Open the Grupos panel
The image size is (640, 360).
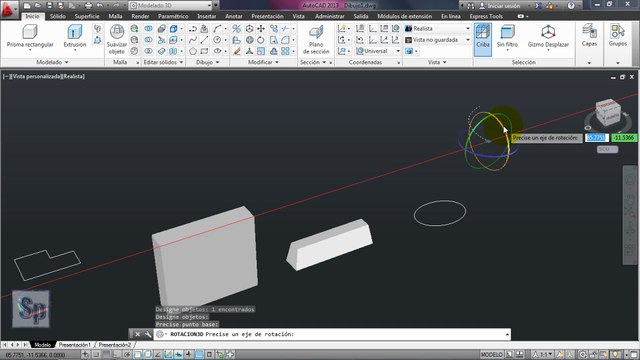(x=618, y=35)
